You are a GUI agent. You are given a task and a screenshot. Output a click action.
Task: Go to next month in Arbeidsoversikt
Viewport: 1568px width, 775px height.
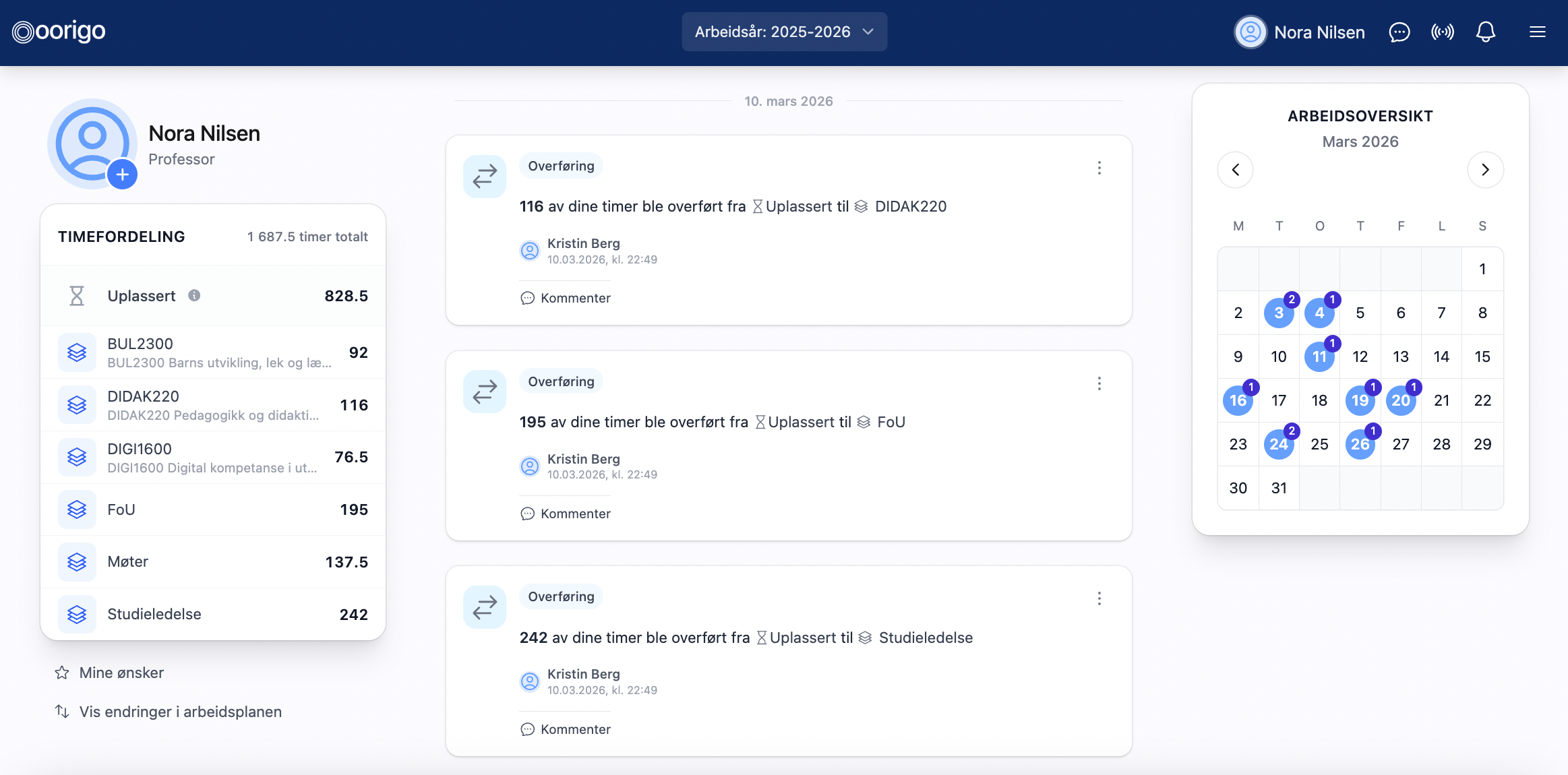click(1484, 170)
